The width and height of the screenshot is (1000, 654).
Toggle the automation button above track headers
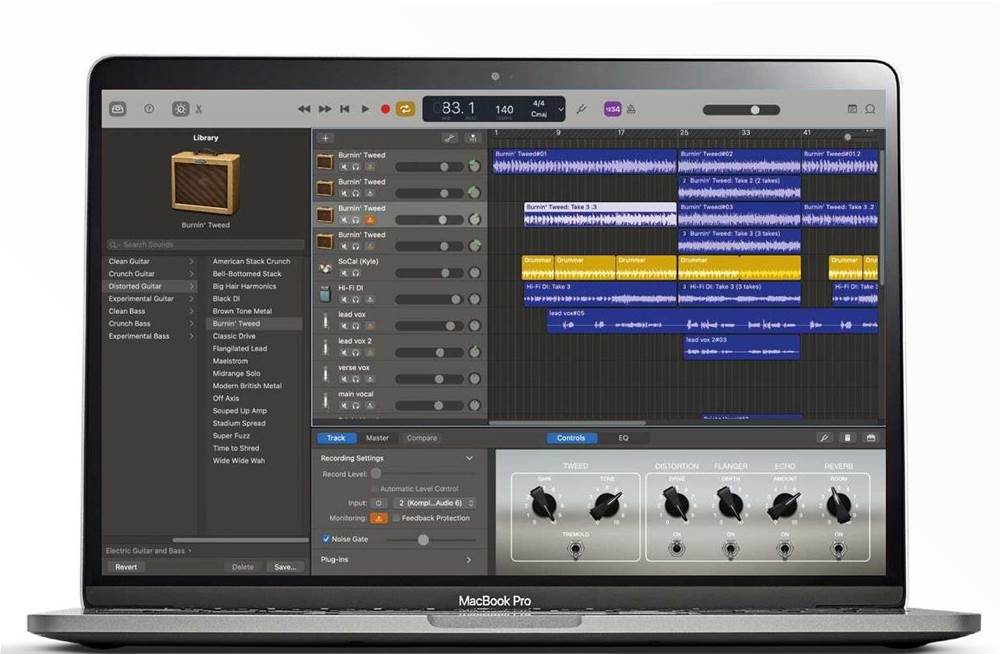click(x=450, y=138)
